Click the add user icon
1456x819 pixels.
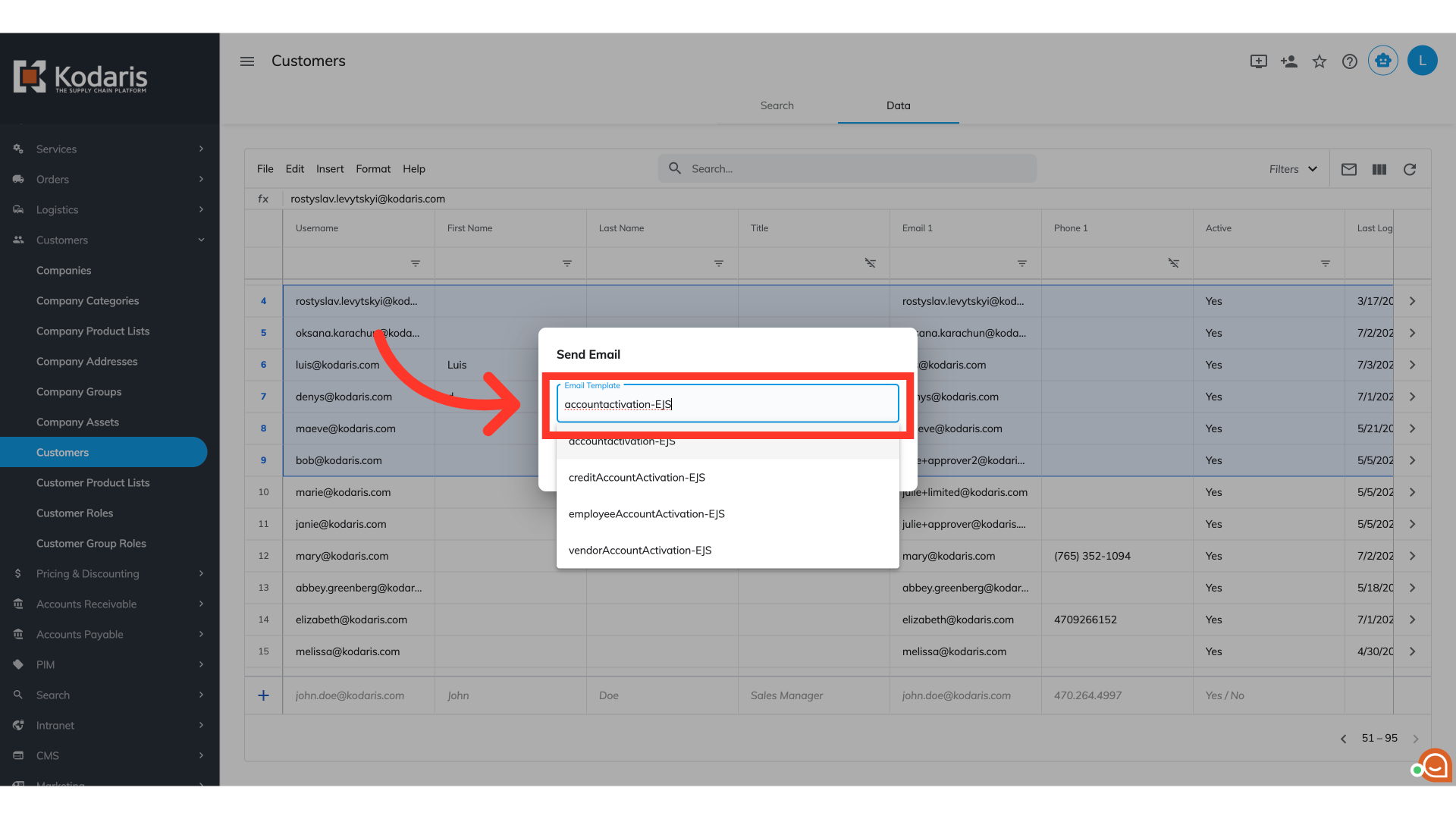tap(1288, 61)
